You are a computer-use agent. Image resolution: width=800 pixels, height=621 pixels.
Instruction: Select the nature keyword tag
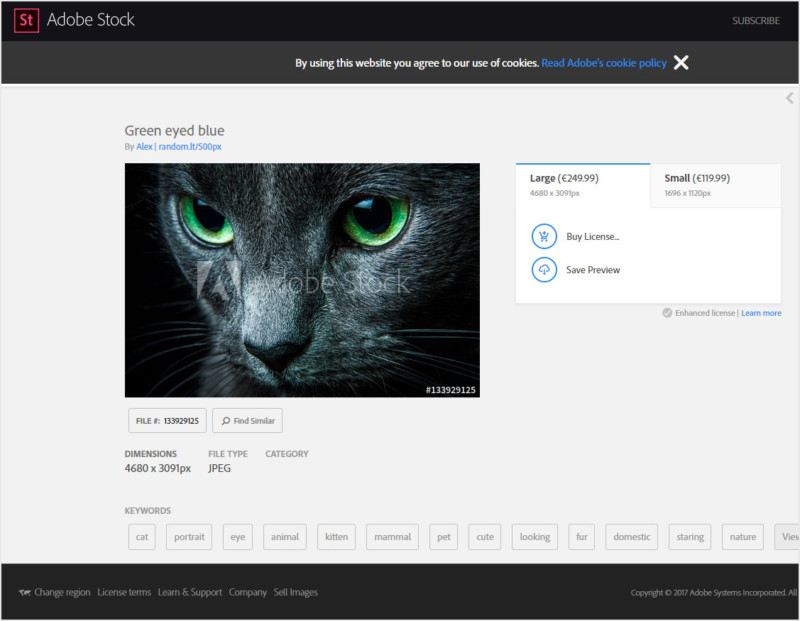pyautogui.click(x=743, y=537)
